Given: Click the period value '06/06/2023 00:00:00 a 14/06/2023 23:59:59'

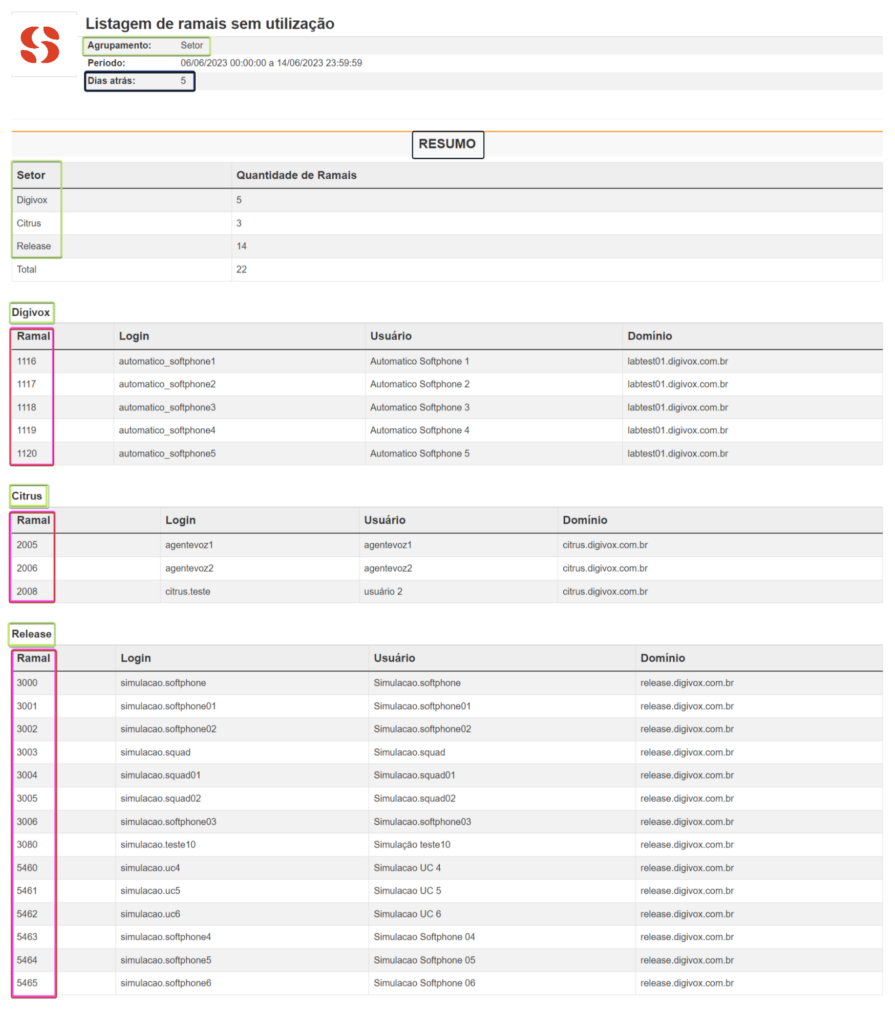Looking at the screenshot, I should tap(271, 63).
